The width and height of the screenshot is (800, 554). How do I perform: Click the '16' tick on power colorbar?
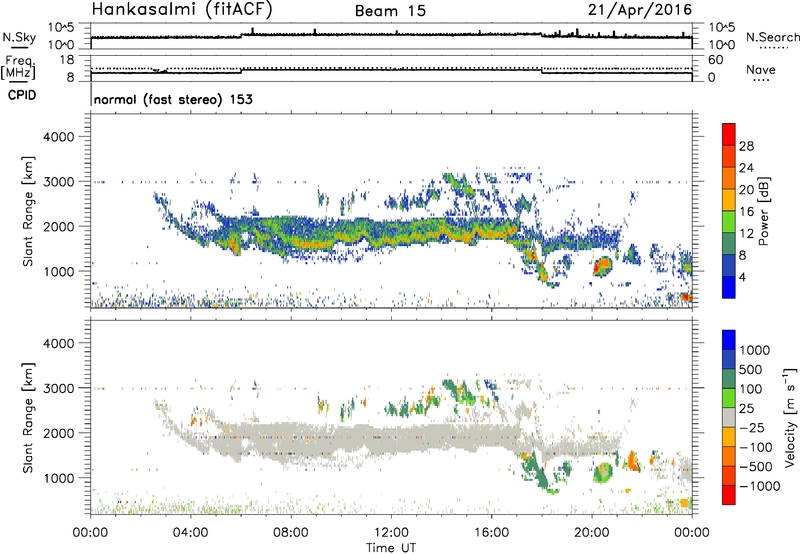[x=746, y=212]
